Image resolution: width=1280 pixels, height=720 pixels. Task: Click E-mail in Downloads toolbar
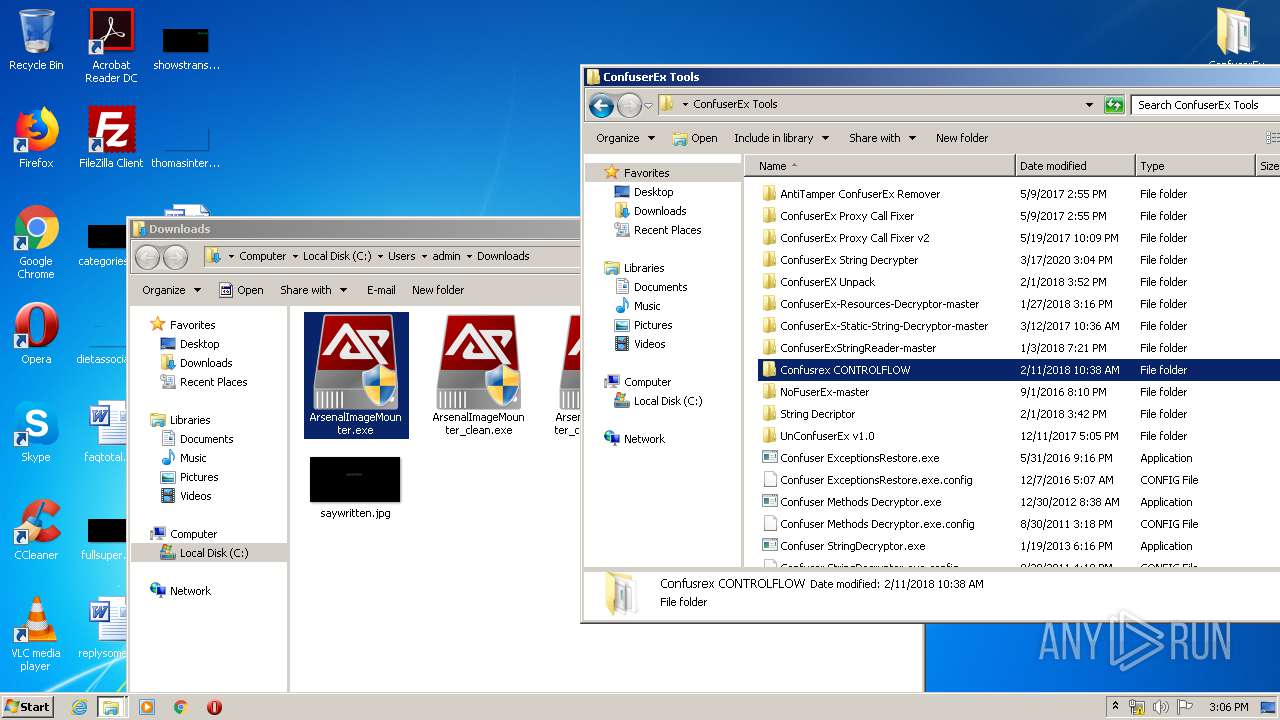pyautogui.click(x=381, y=290)
